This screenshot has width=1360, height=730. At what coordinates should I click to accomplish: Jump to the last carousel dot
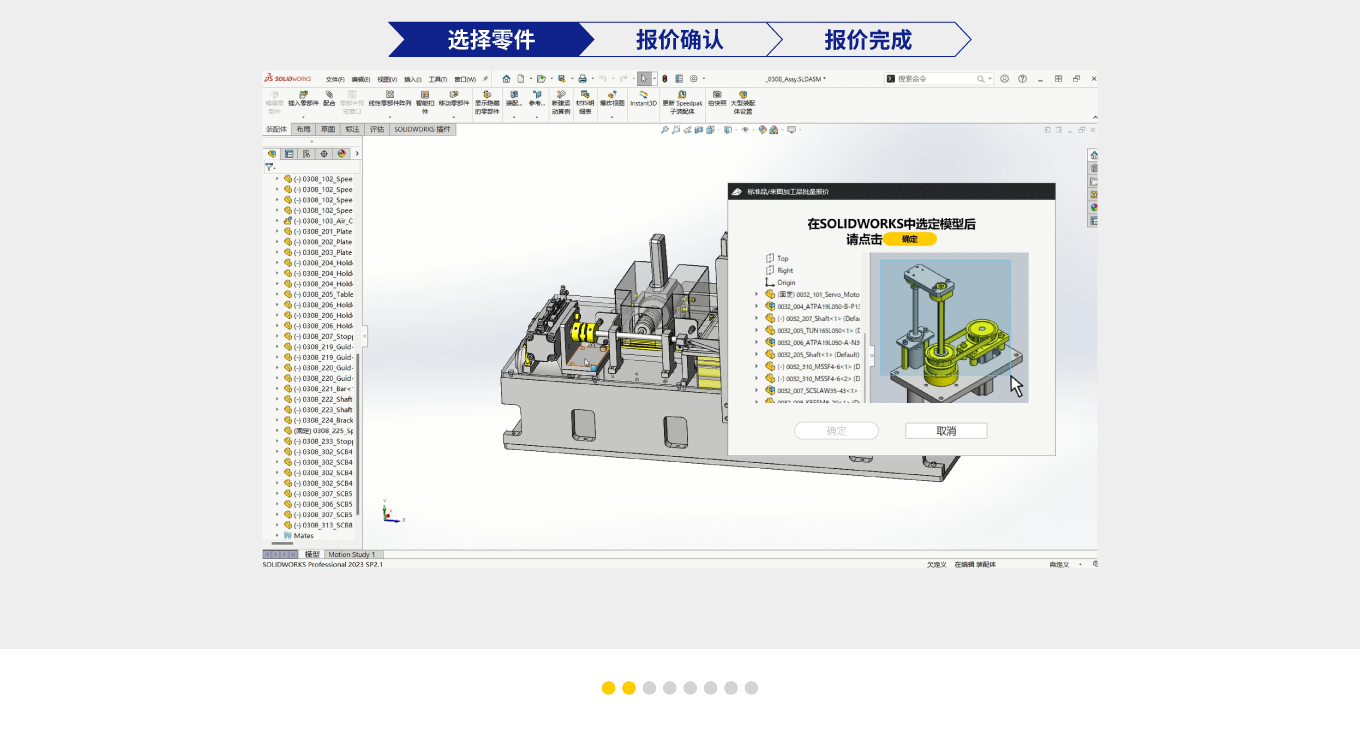751,688
